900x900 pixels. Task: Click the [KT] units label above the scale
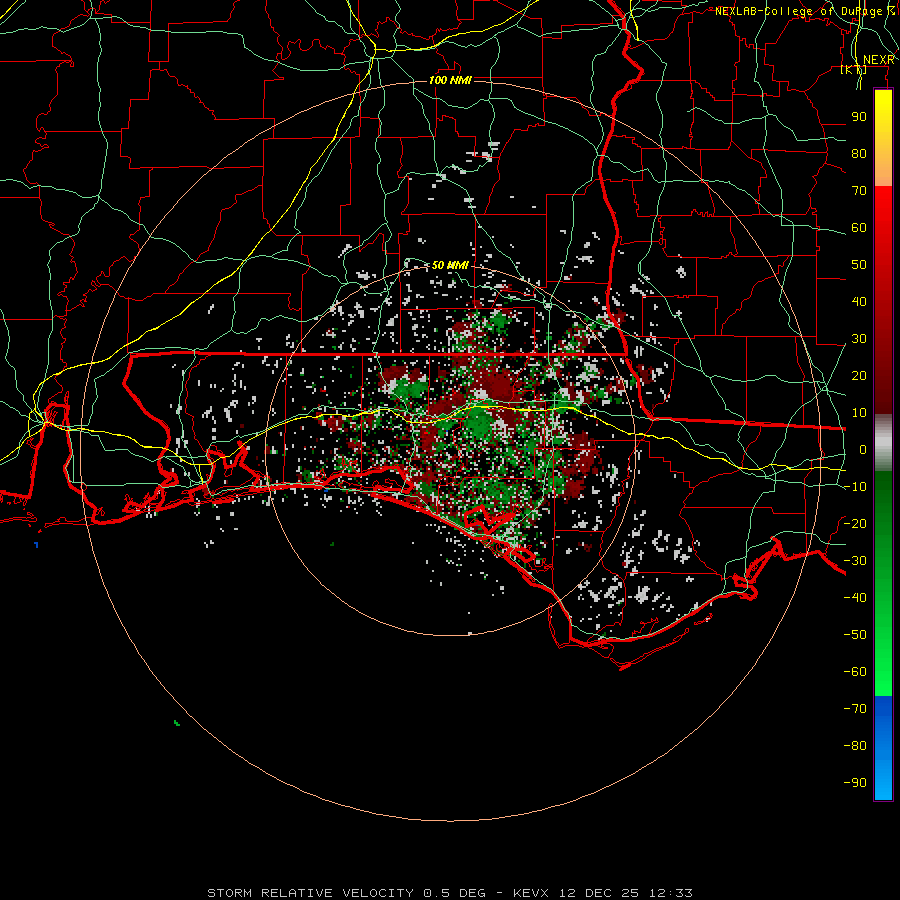(x=854, y=69)
